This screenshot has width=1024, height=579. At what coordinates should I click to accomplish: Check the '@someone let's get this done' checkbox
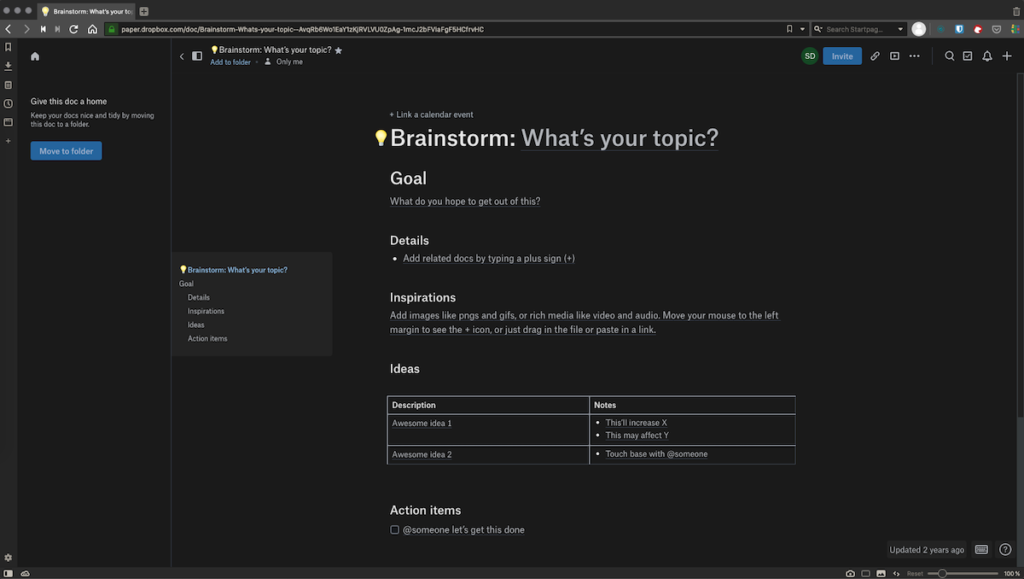pos(394,529)
